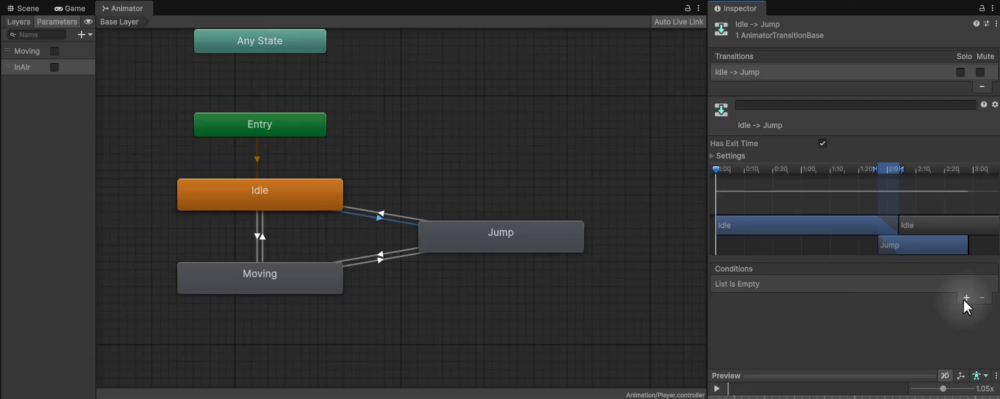
Task: Open help for the Idle -> Jump header
Action: point(976,24)
